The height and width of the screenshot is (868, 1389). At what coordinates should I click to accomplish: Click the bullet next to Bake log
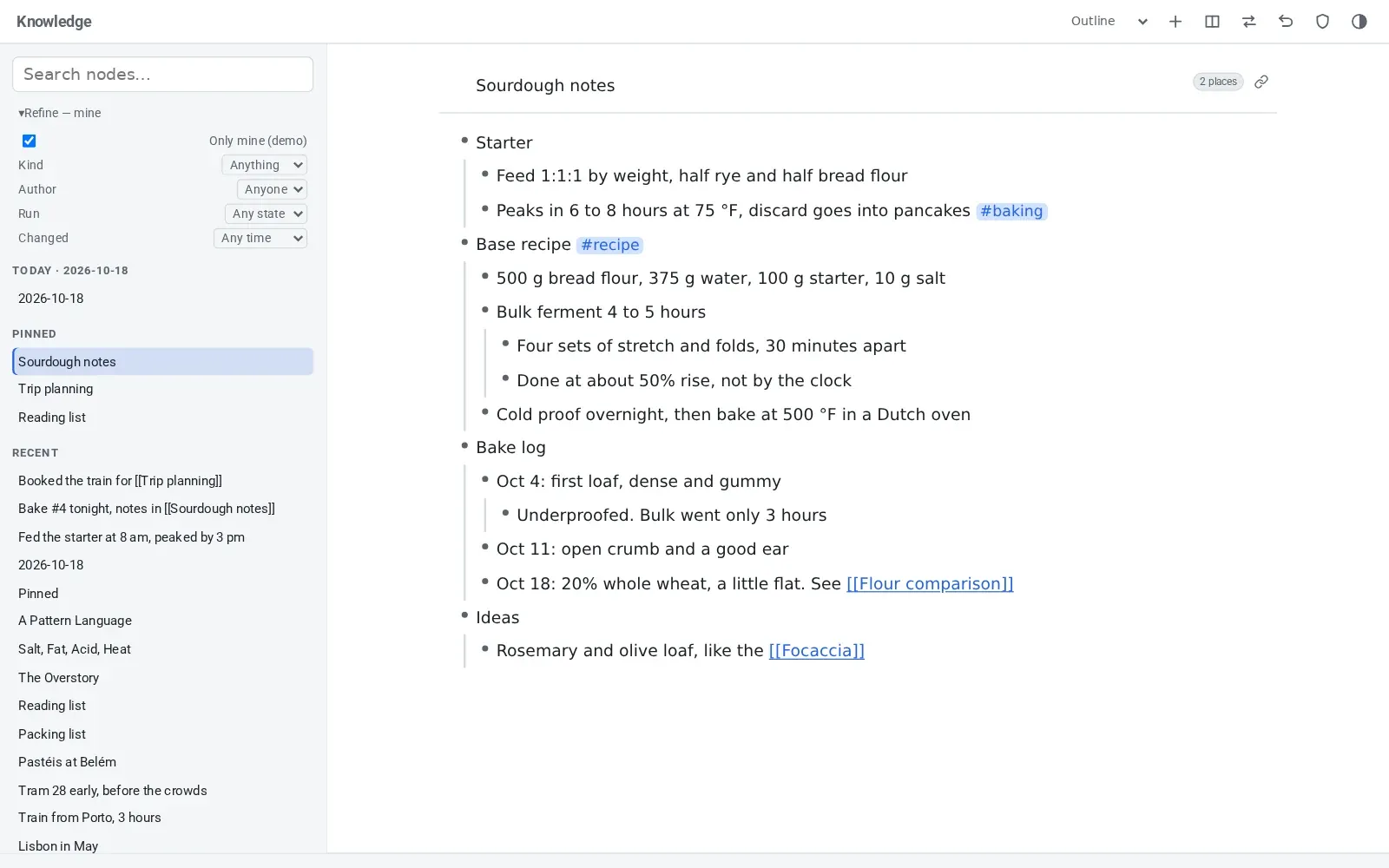[x=464, y=445]
